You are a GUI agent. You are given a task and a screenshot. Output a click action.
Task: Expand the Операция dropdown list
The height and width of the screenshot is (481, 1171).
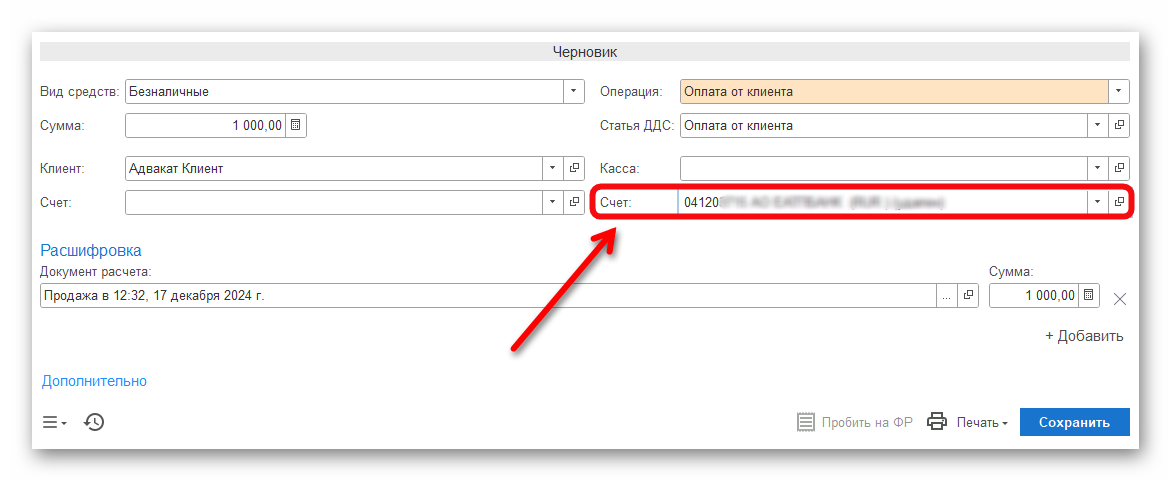click(1119, 92)
